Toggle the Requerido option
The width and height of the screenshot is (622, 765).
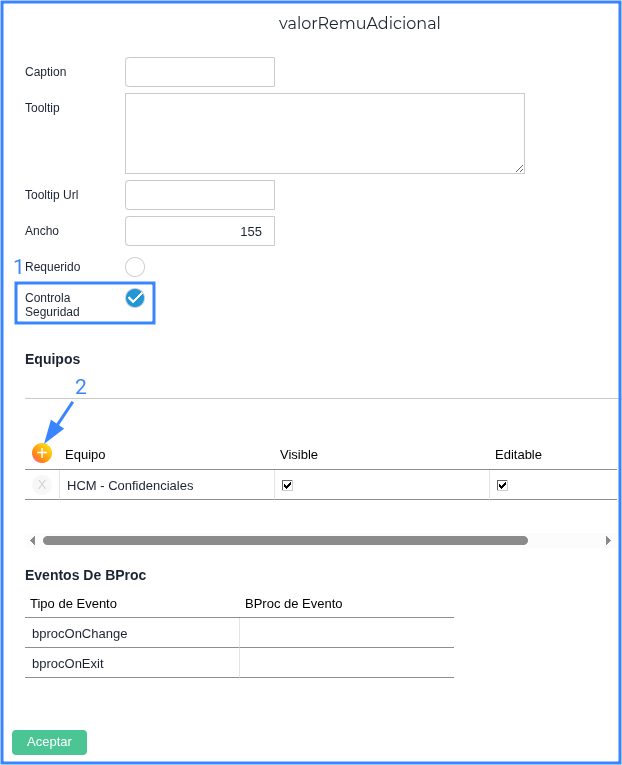[135, 267]
